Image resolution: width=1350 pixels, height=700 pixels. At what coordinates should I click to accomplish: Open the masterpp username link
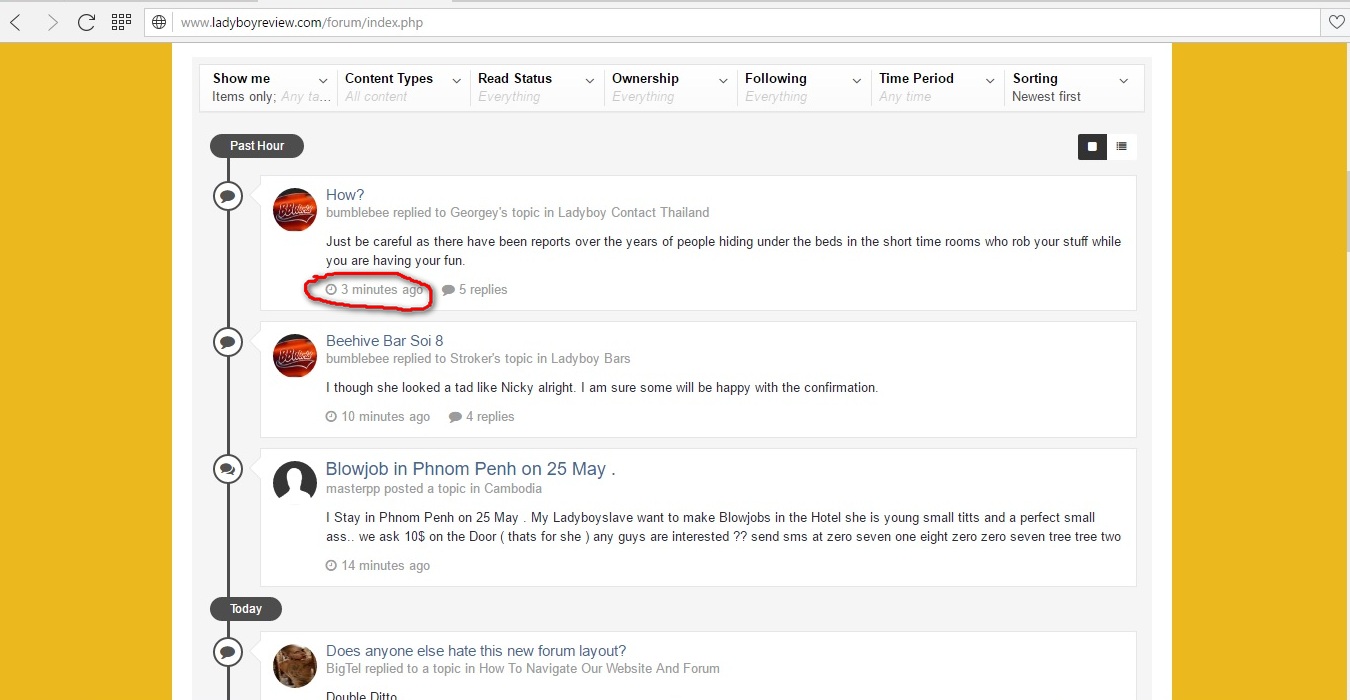[354, 489]
